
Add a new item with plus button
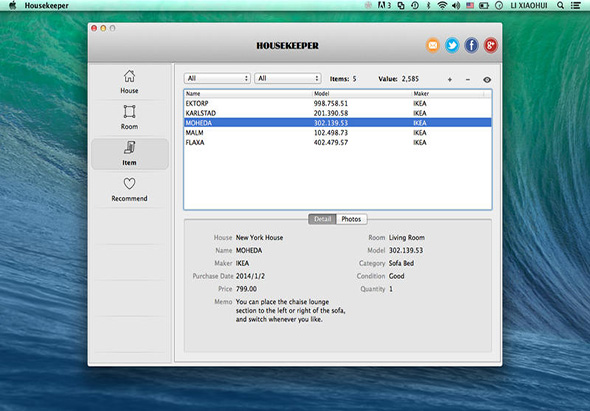(450, 79)
